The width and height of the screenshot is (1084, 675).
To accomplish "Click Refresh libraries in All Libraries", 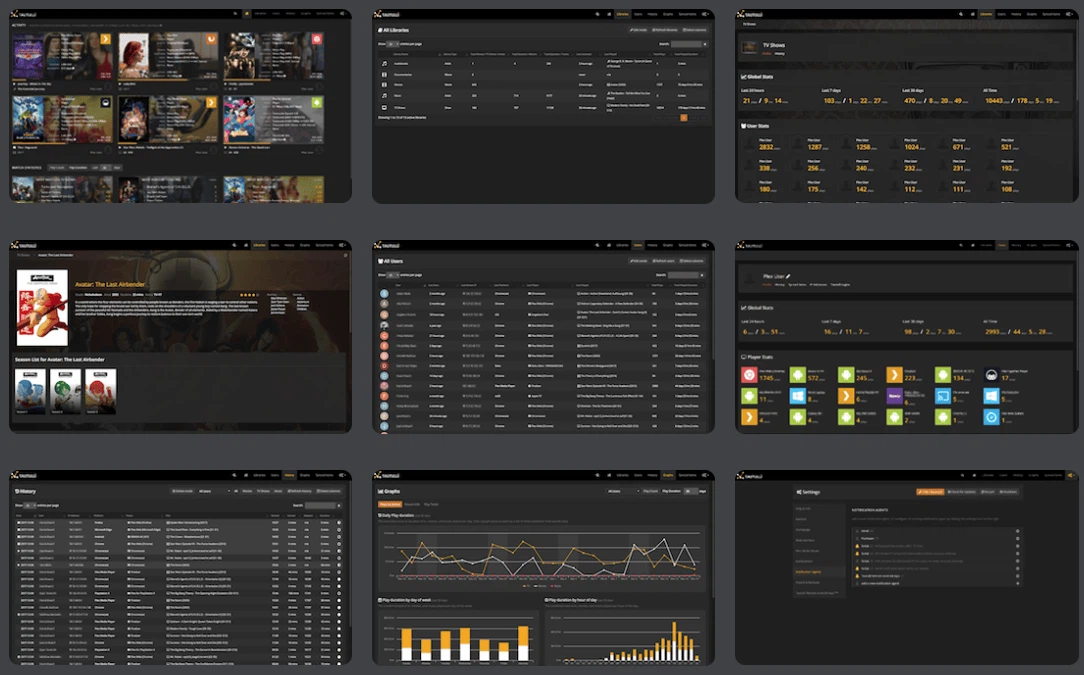I will pyautogui.click(x=665, y=30).
